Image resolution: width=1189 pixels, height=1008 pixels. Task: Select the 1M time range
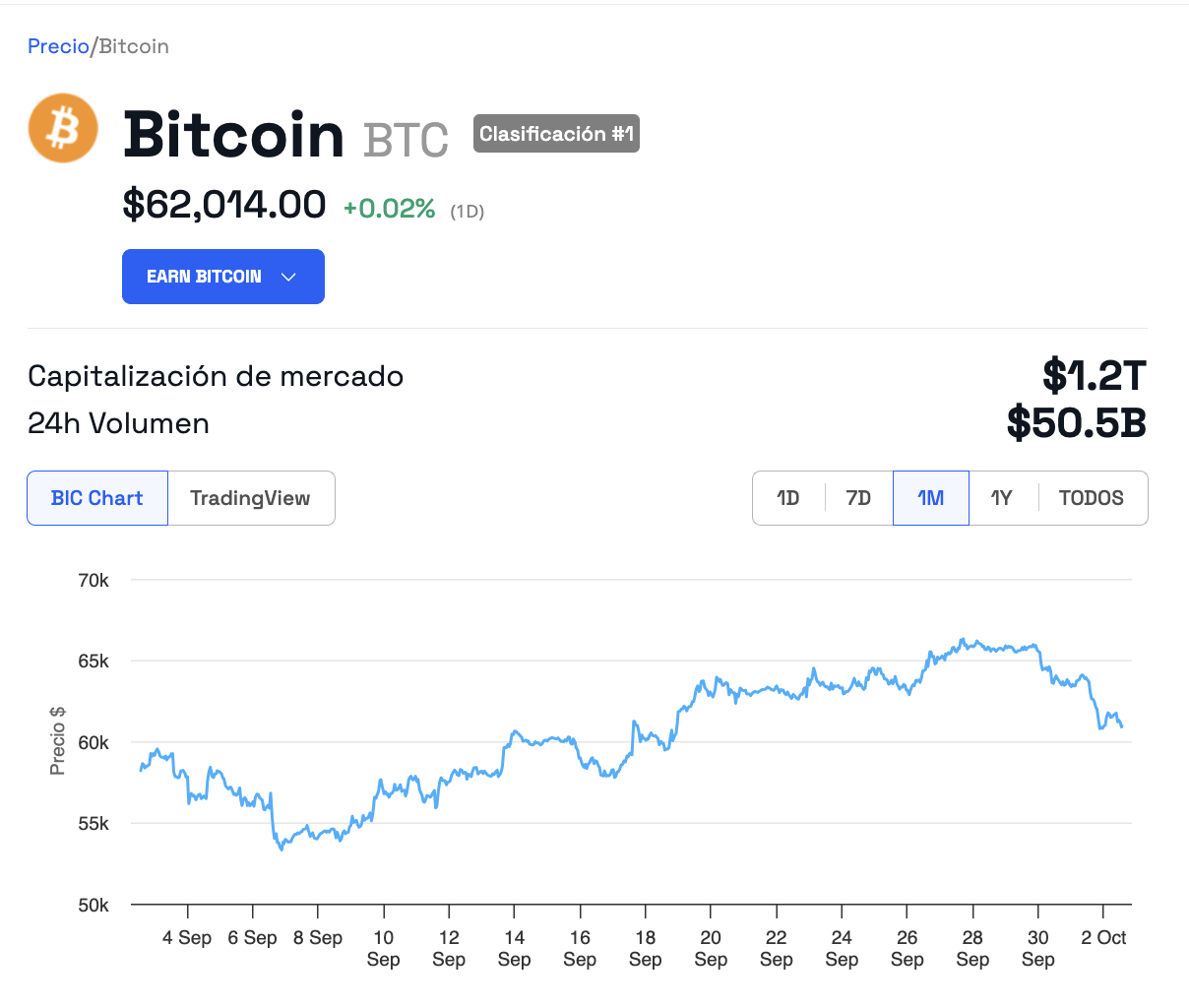tap(931, 498)
